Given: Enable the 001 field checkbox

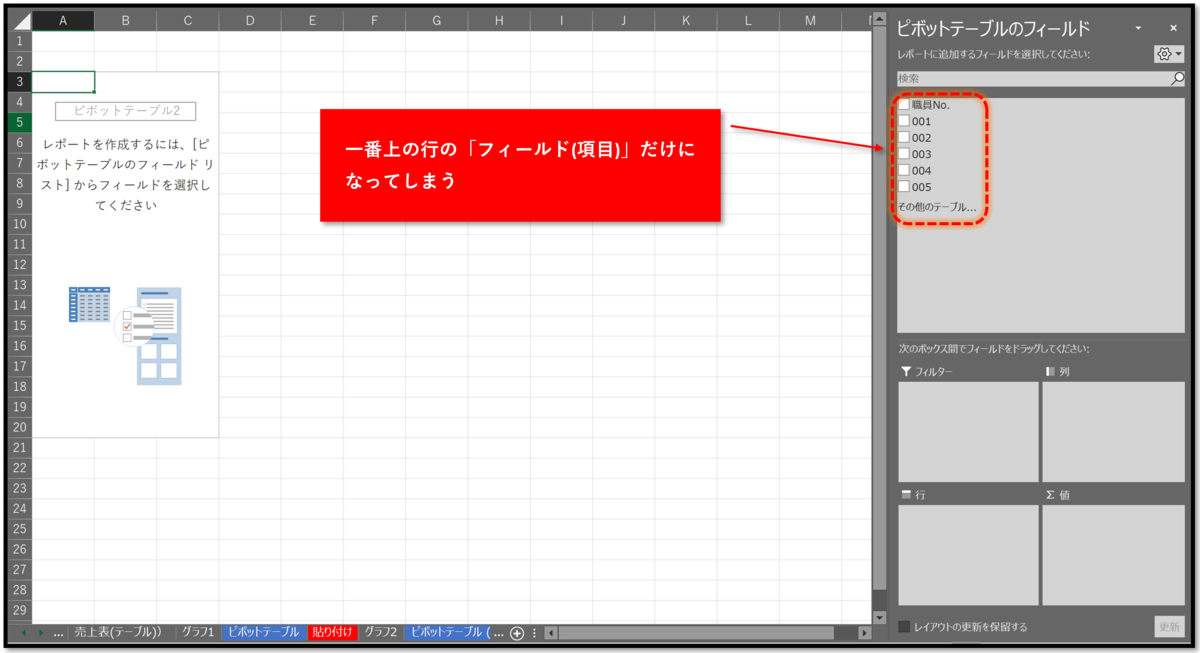Looking at the screenshot, I should [903, 121].
